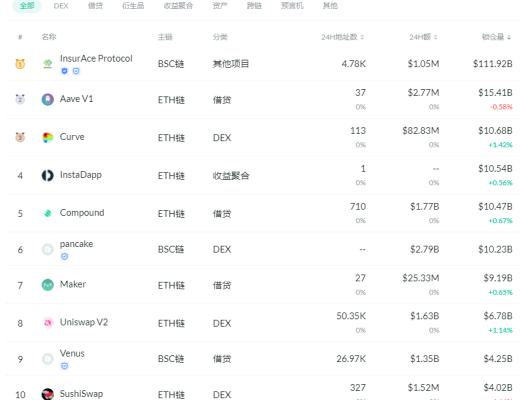Click the Venus placeholder logo icon
This screenshot has height=400, width=520.
(48, 359)
